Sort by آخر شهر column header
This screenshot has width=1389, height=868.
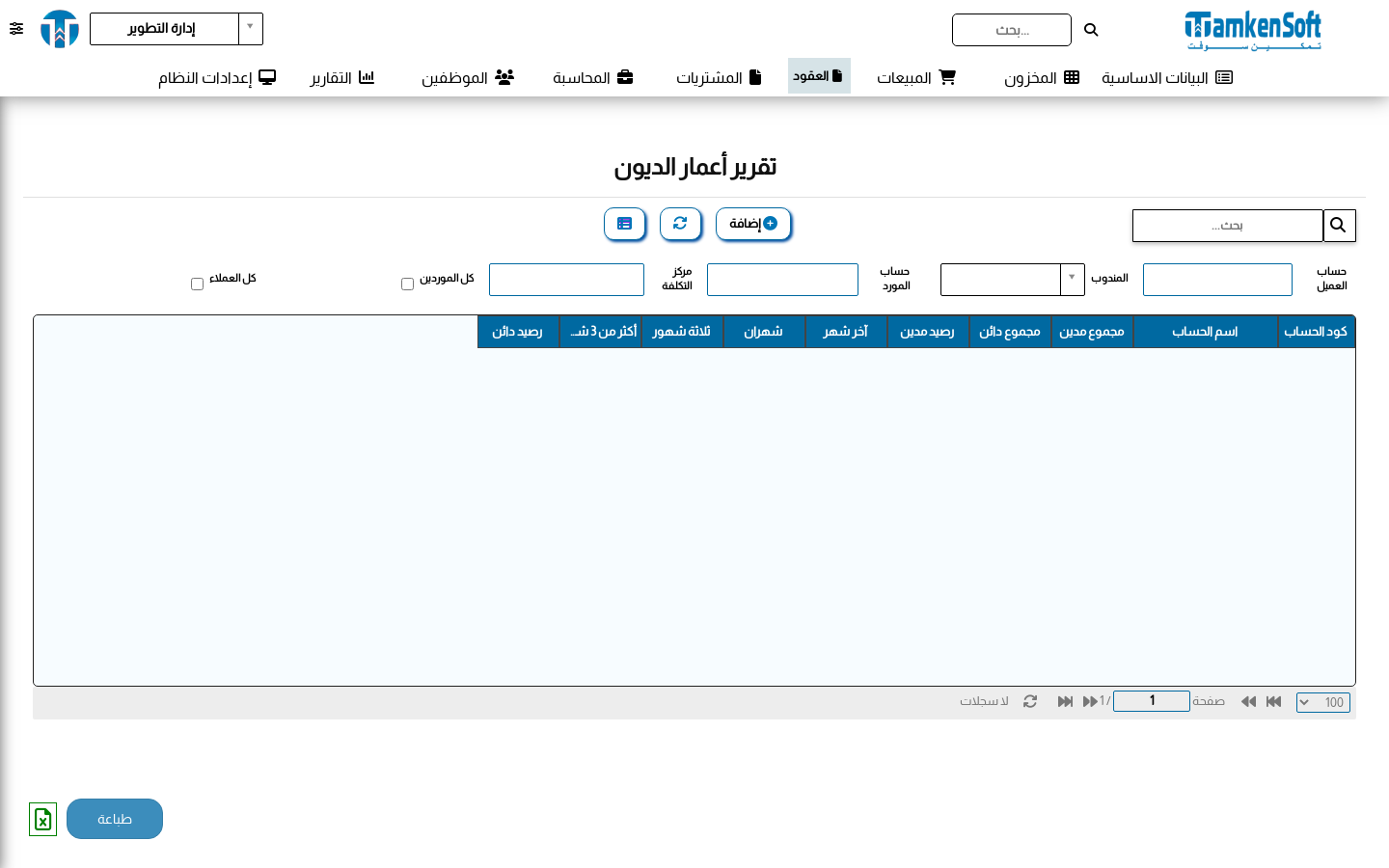846,332
